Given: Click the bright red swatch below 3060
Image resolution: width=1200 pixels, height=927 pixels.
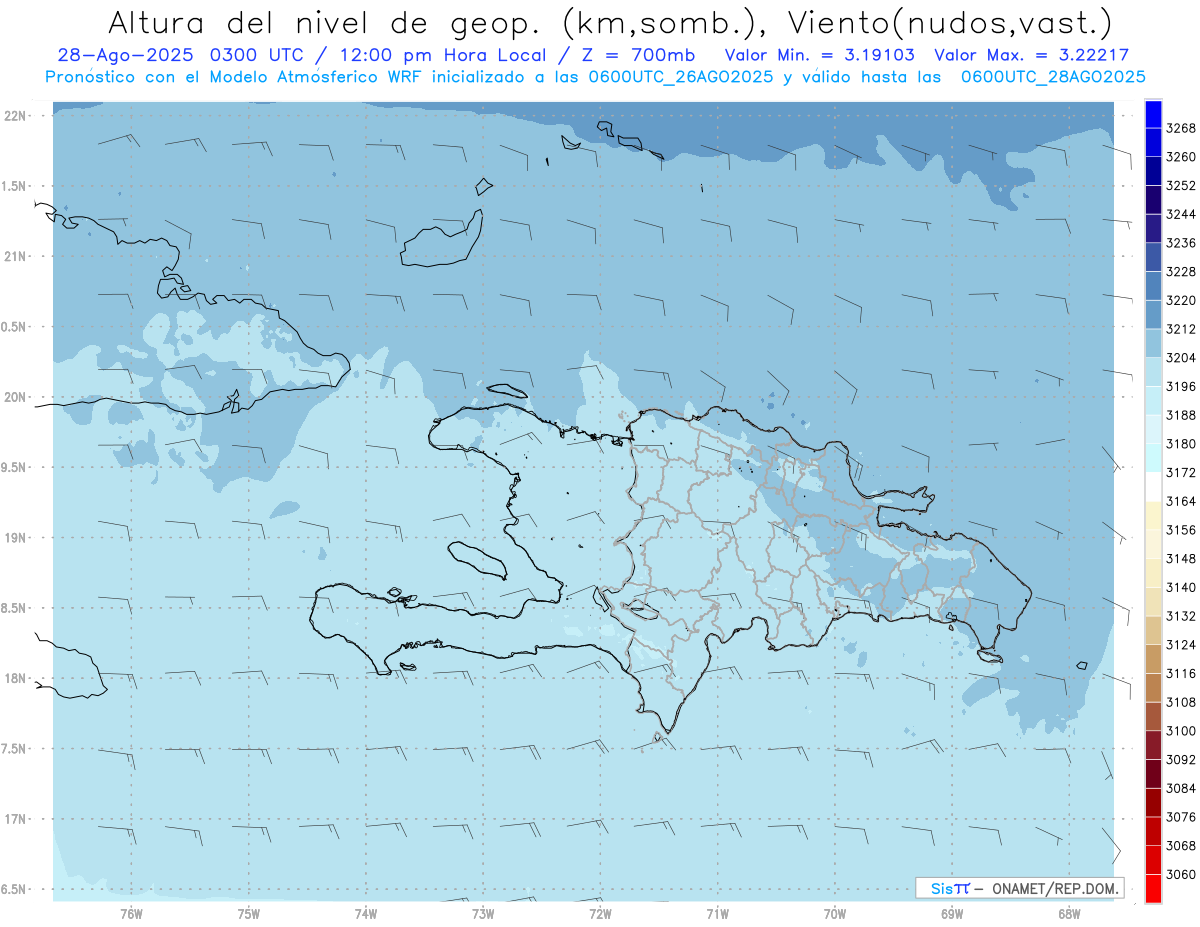Looking at the screenshot, I should click(x=1153, y=888).
